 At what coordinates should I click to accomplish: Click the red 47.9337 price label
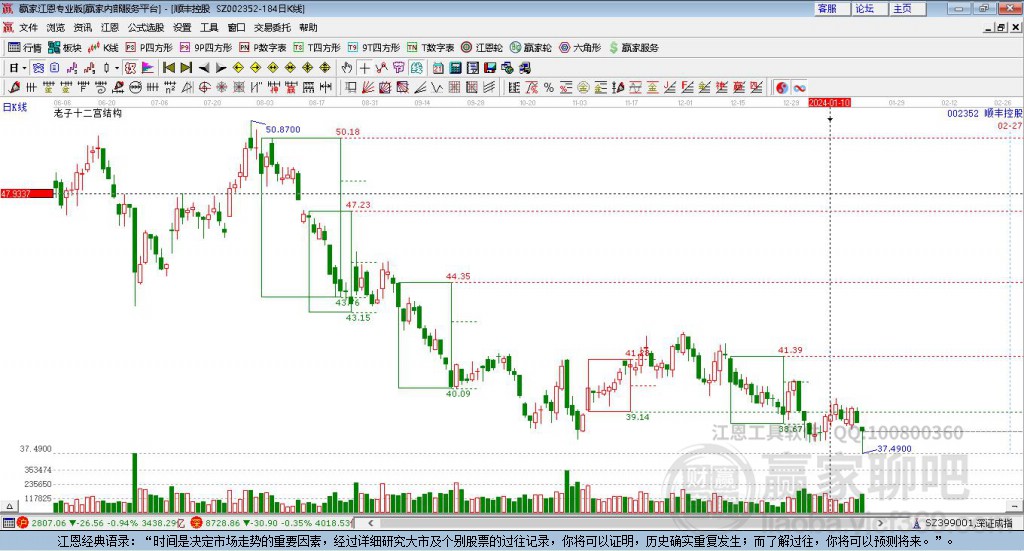click(x=27, y=194)
